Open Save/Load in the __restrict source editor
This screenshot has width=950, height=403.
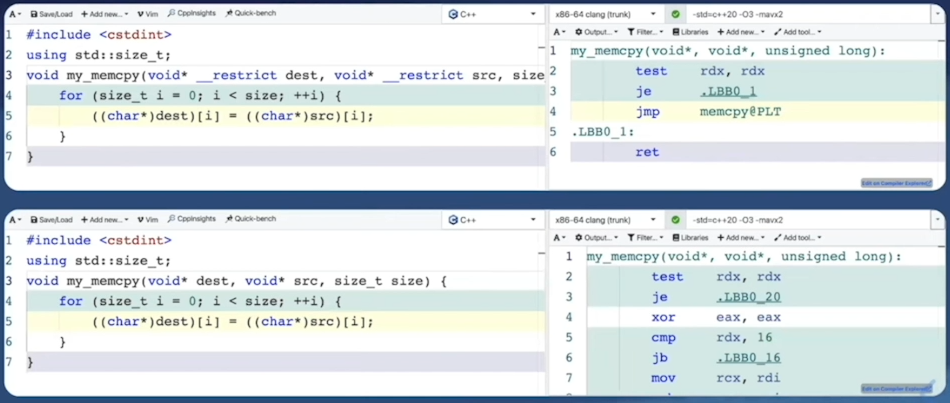pyautogui.click(x=51, y=13)
